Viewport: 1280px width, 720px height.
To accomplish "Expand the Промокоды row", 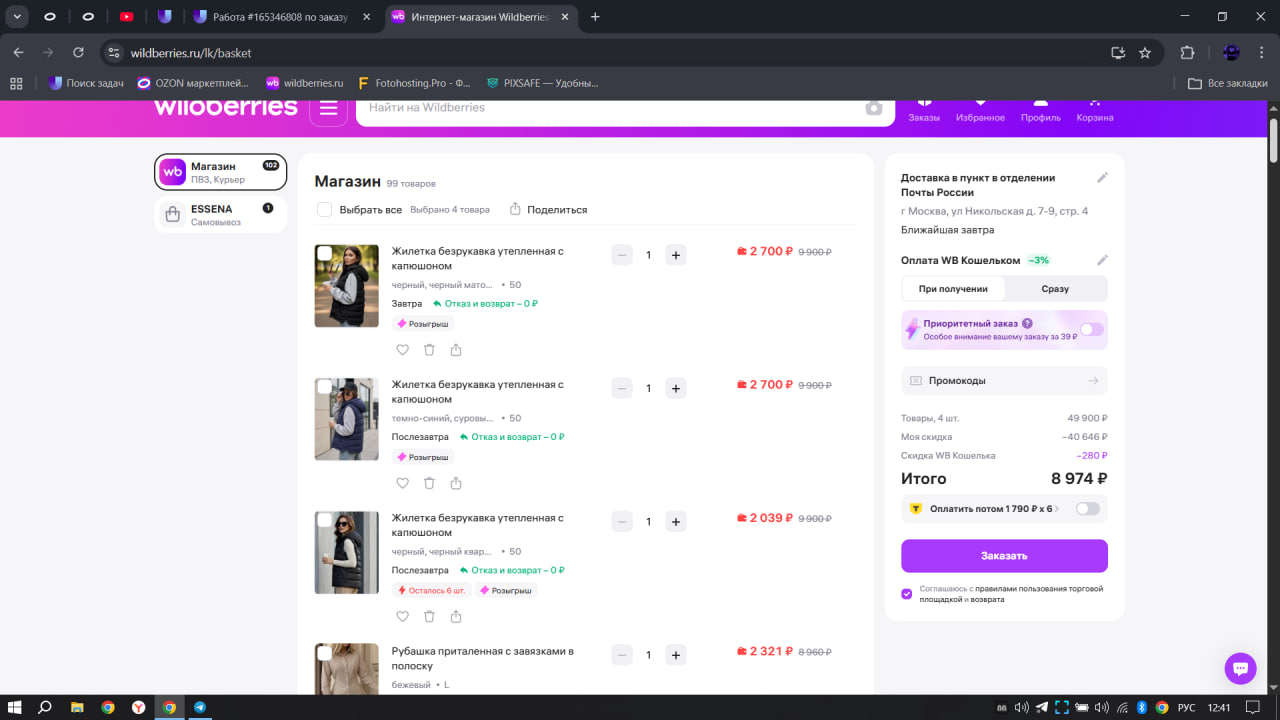I will tap(1004, 381).
